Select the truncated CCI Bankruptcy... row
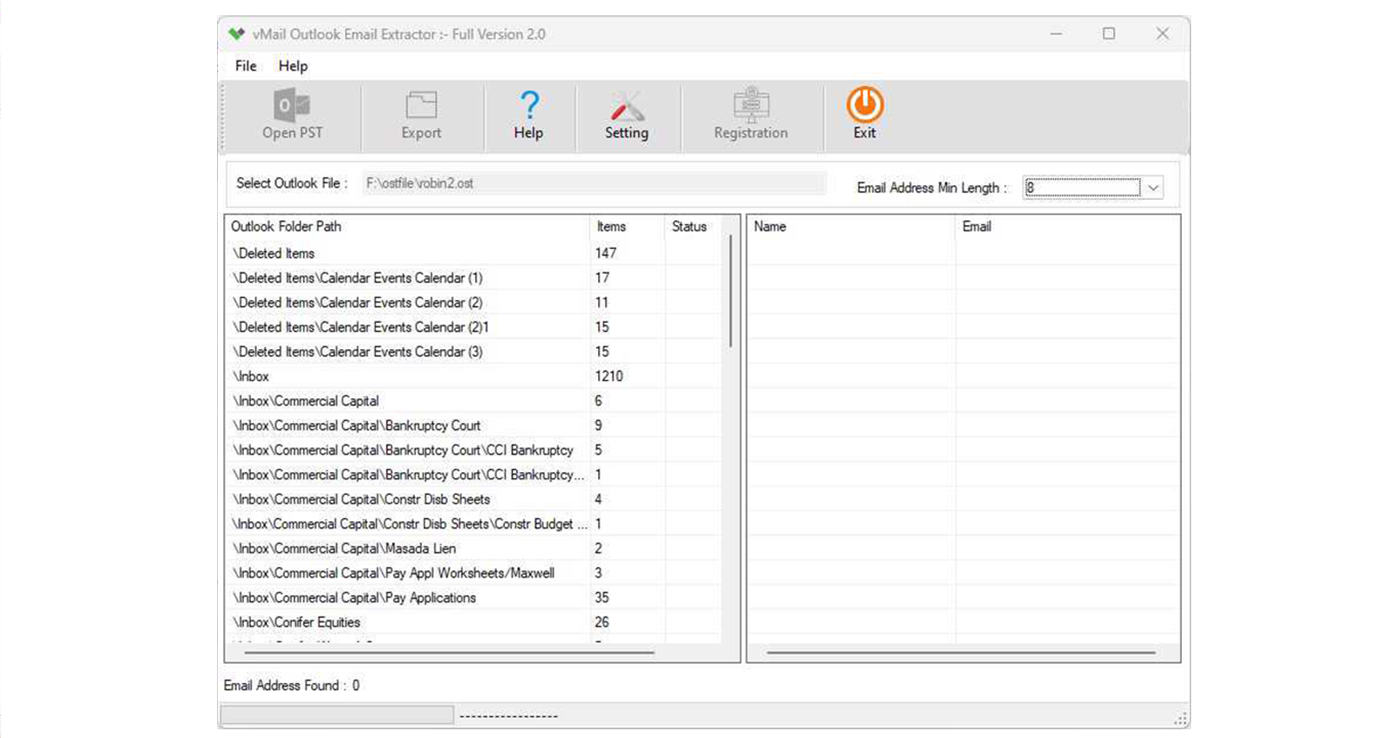The height and width of the screenshot is (738, 1399). coord(473,475)
